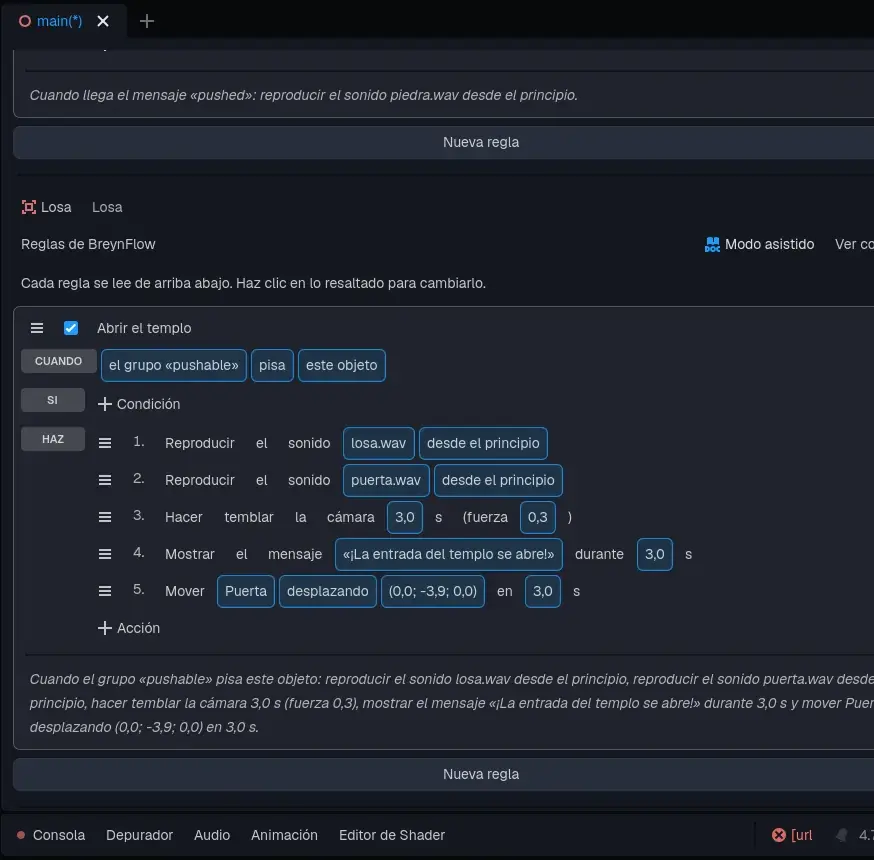Open the Audio panel

tap(212, 835)
